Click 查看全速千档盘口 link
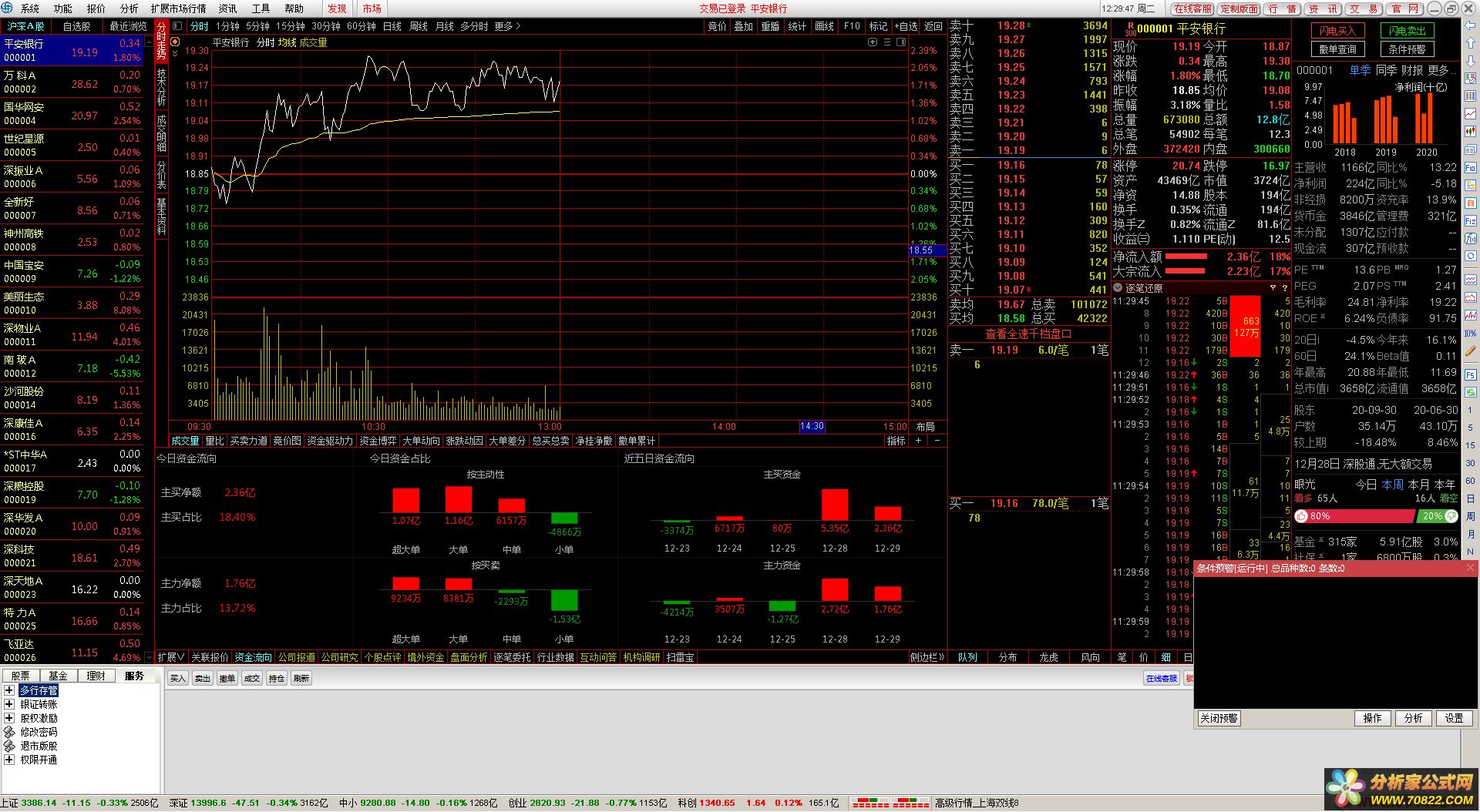 pos(1028,334)
